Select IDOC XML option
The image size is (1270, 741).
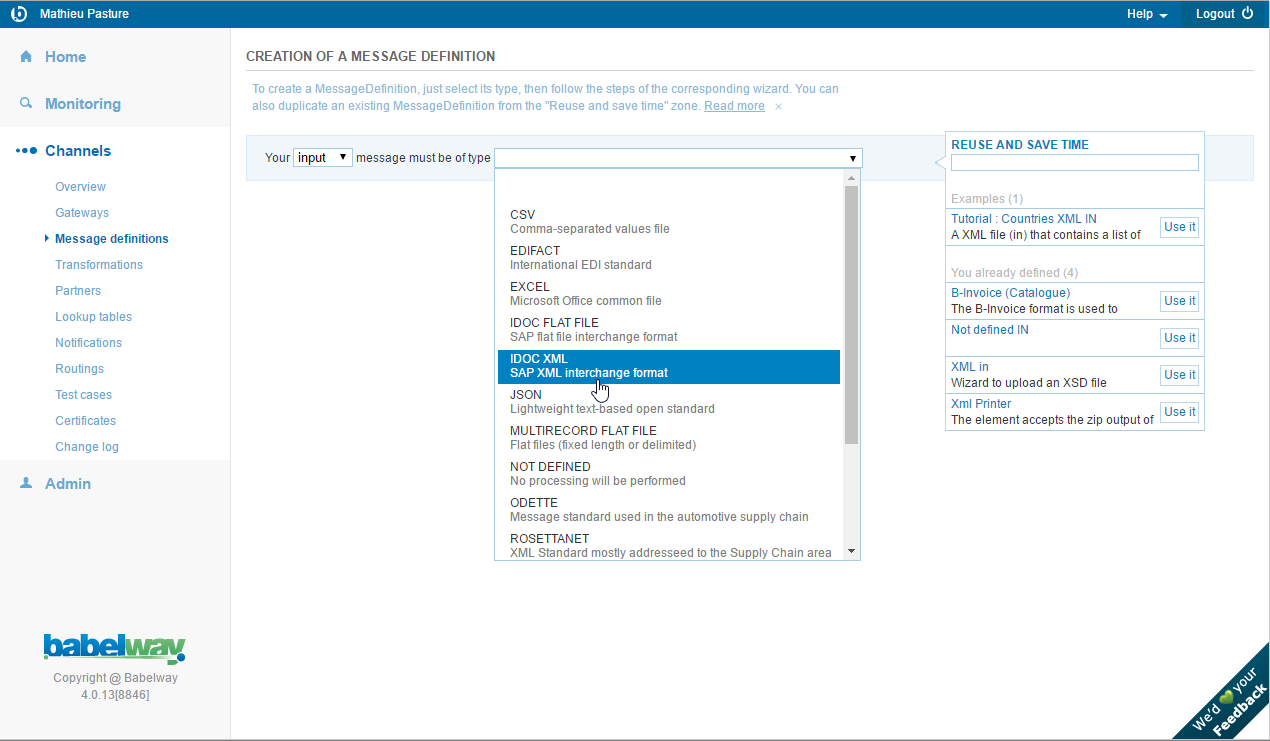(669, 366)
